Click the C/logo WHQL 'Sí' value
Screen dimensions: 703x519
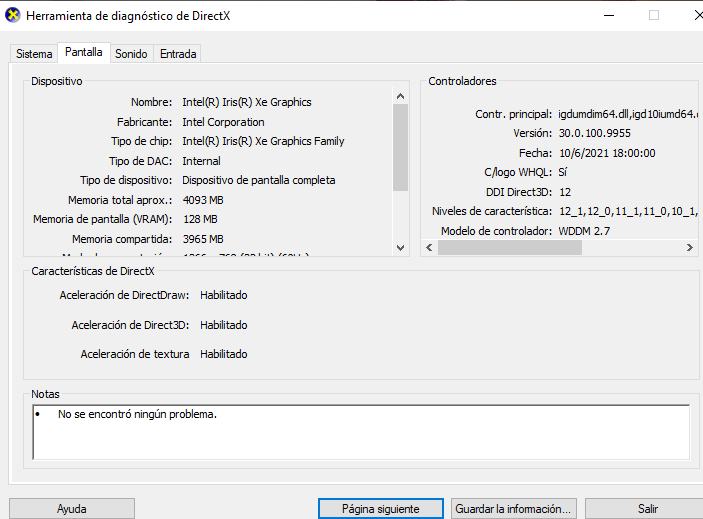pos(563,172)
